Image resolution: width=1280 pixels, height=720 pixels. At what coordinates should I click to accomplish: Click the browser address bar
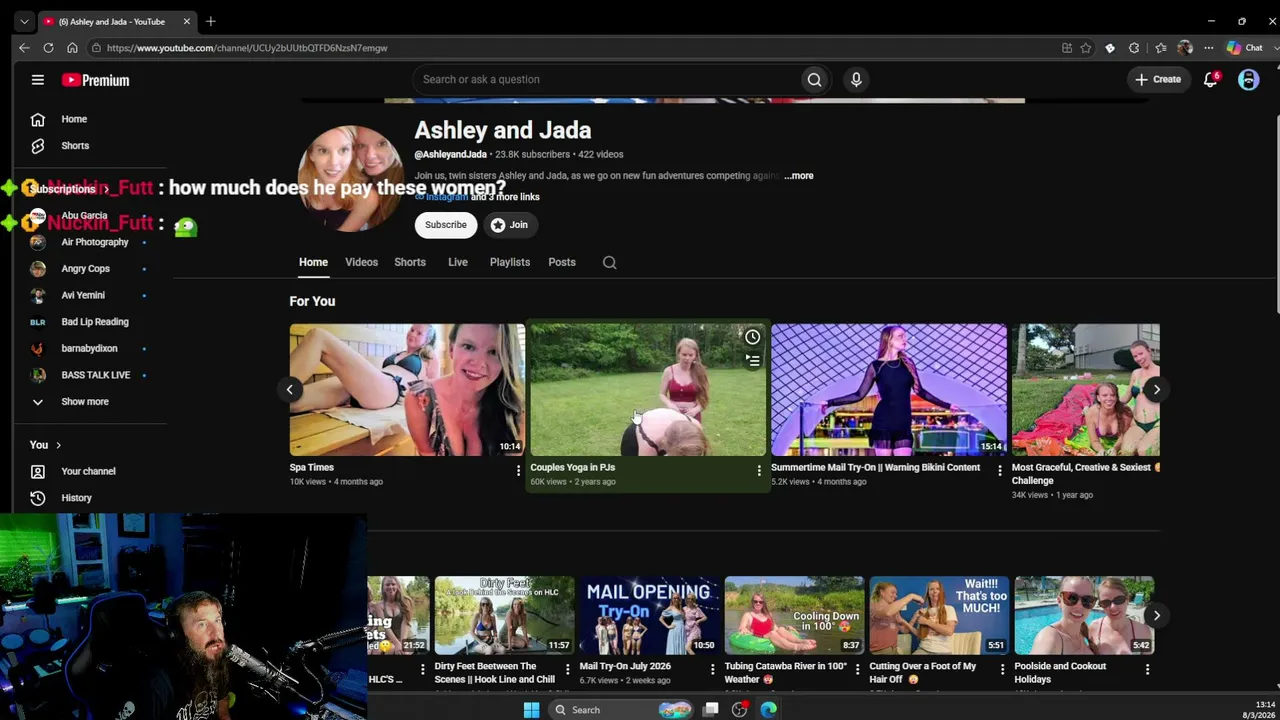tap(570, 48)
